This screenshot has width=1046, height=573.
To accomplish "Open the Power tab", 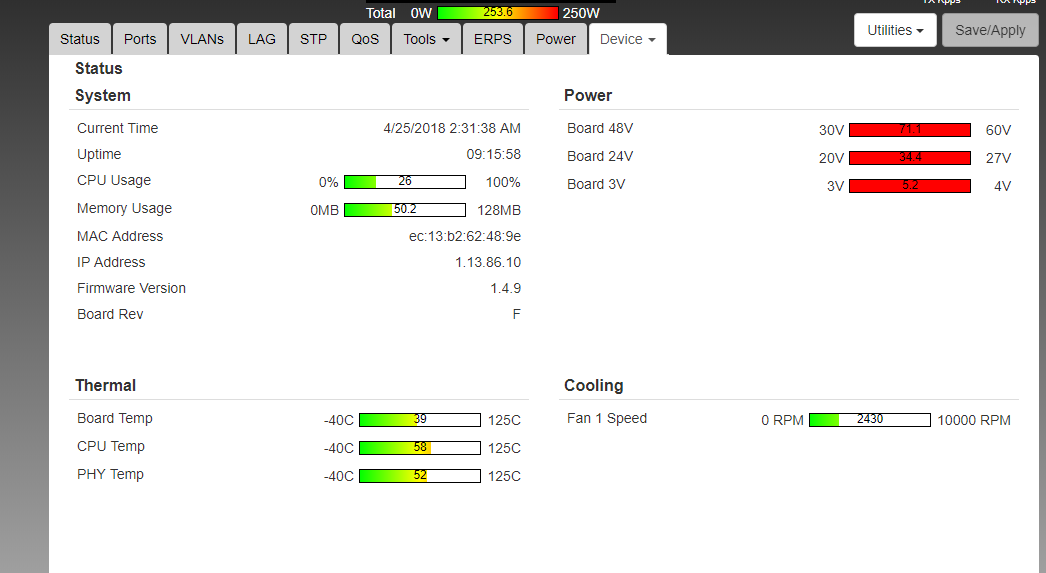I will point(556,39).
